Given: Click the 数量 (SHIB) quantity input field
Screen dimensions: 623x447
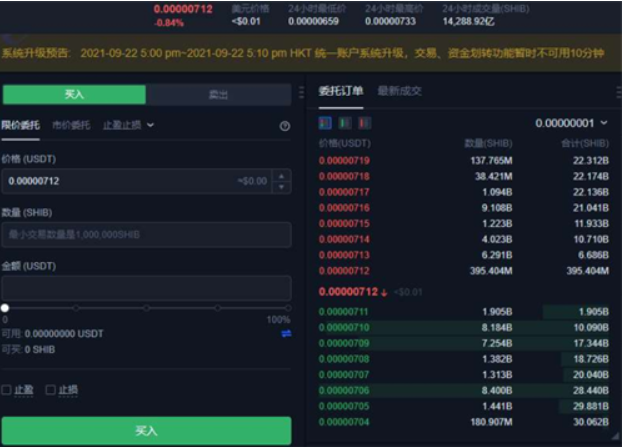Looking at the screenshot, I should click(x=146, y=234).
